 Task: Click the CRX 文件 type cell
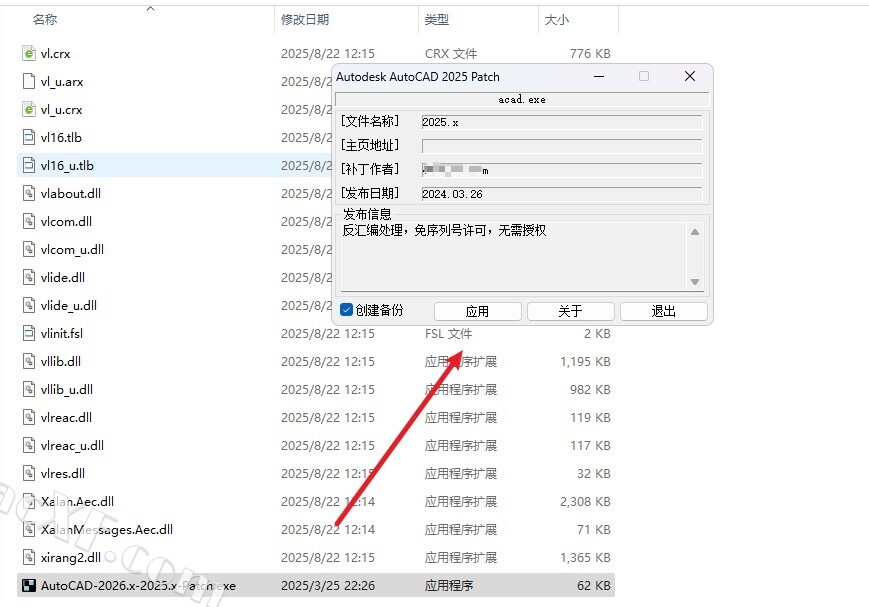click(451, 54)
